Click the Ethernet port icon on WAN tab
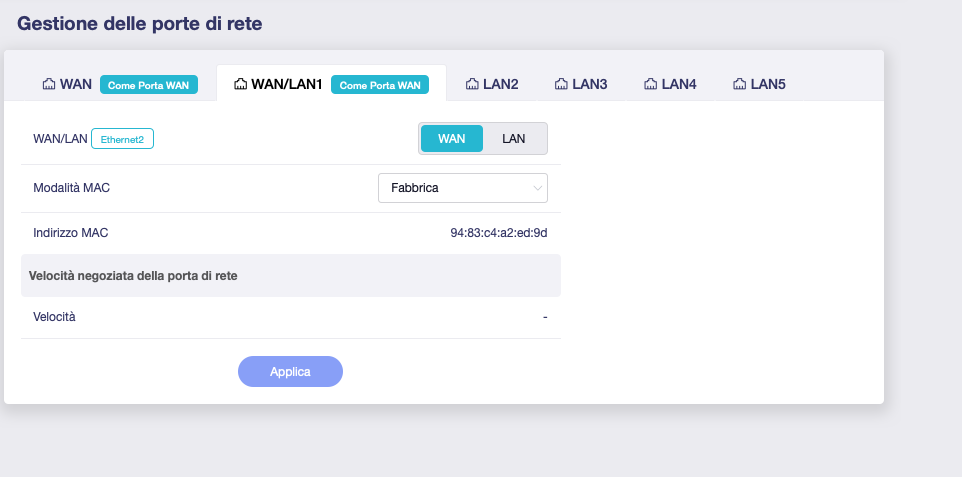This screenshot has height=477, width=962. click(x=48, y=84)
